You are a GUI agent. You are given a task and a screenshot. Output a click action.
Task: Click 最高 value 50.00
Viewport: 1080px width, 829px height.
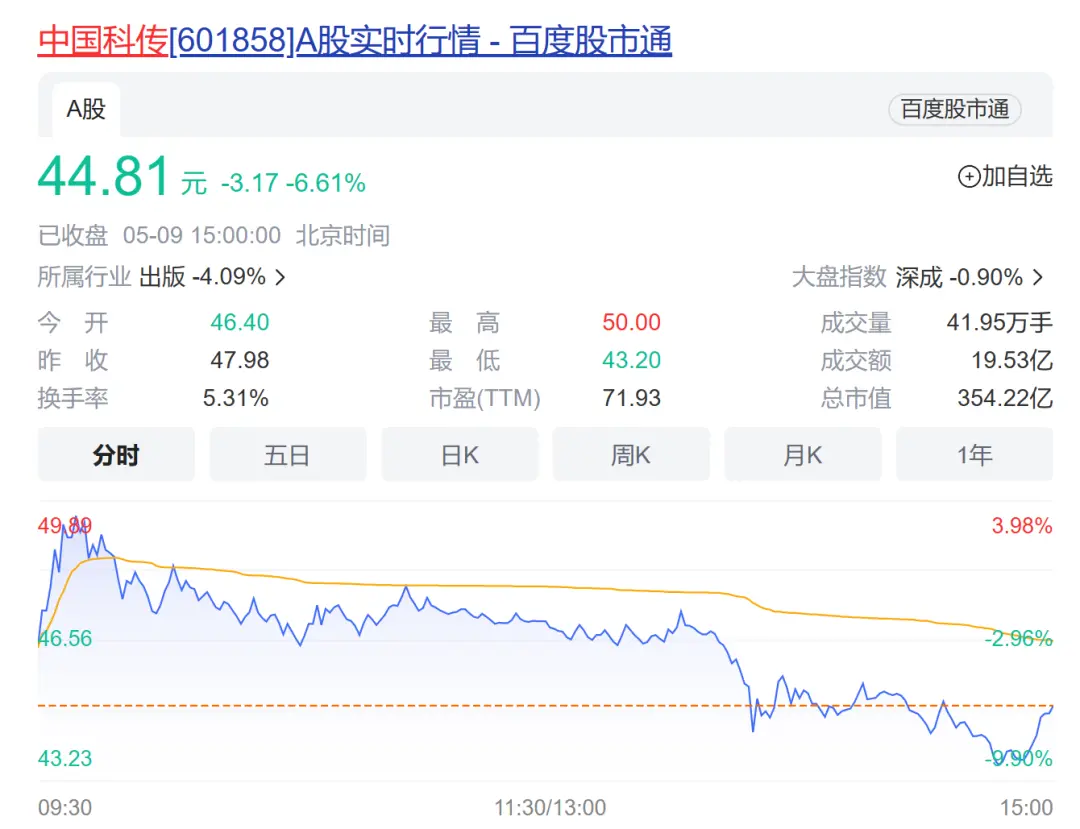click(632, 322)
